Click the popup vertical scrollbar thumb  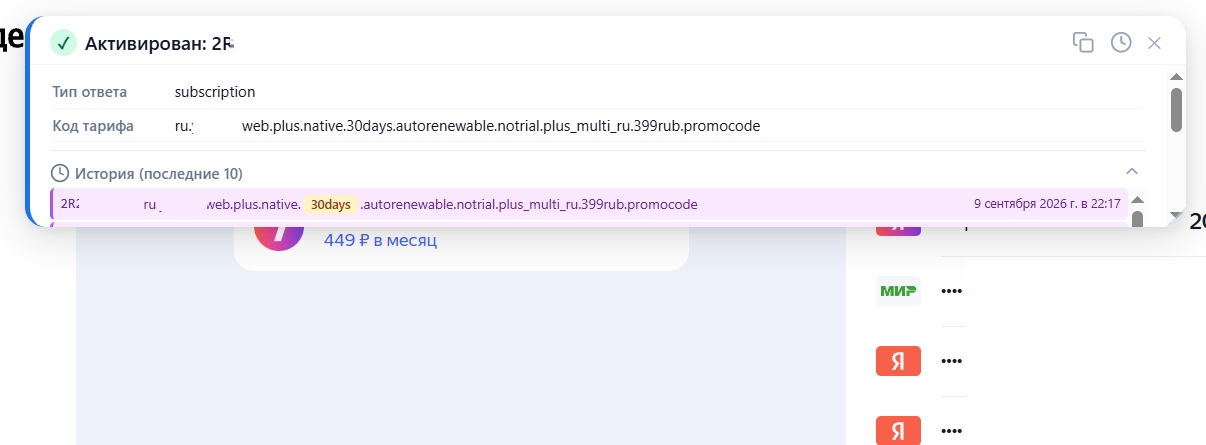[1176, 109]
